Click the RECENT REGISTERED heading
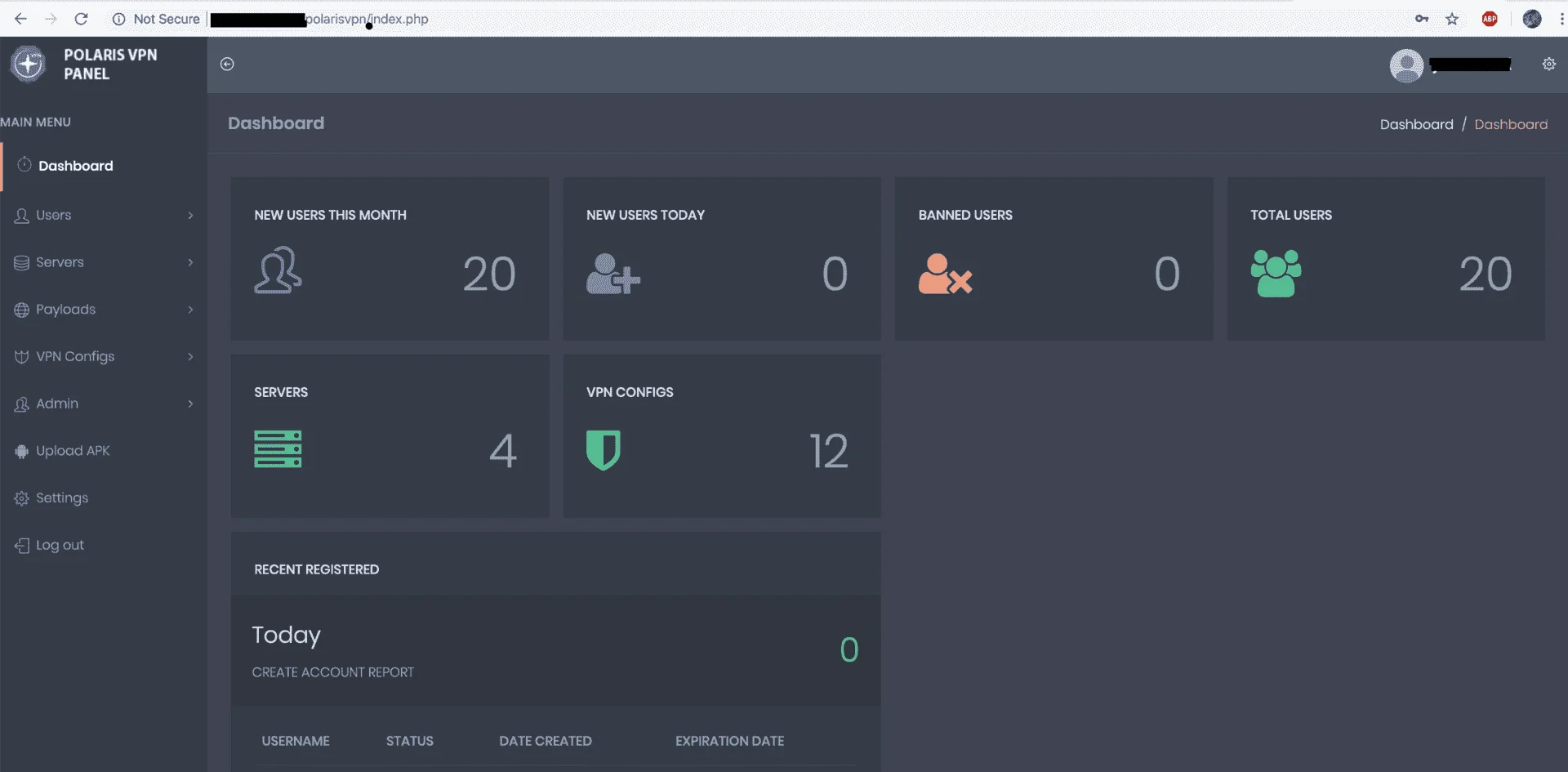This screenshot has height=772, width=1568. coord(317,569)
